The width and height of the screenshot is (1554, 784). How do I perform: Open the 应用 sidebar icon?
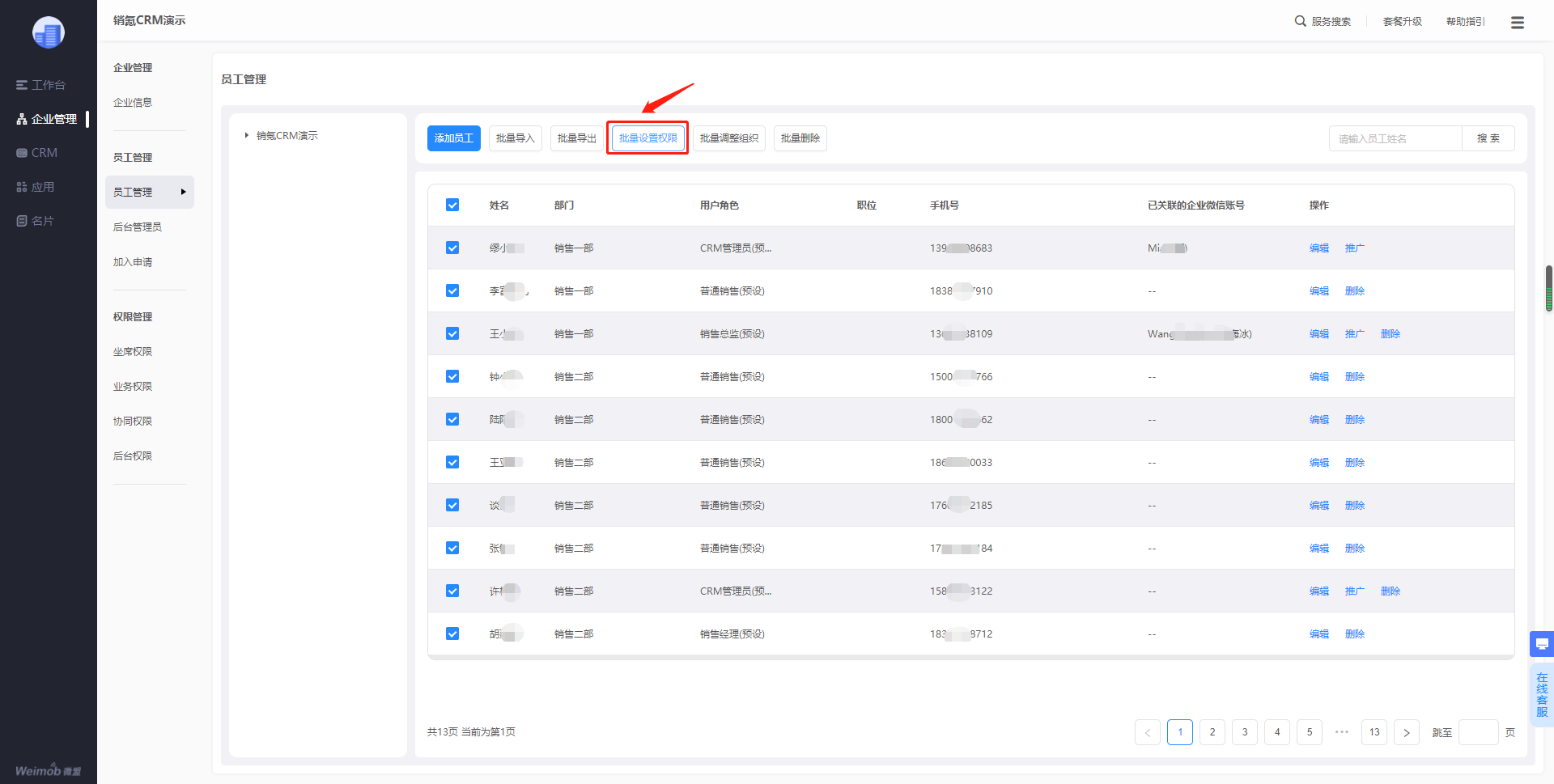pos(22,187)
